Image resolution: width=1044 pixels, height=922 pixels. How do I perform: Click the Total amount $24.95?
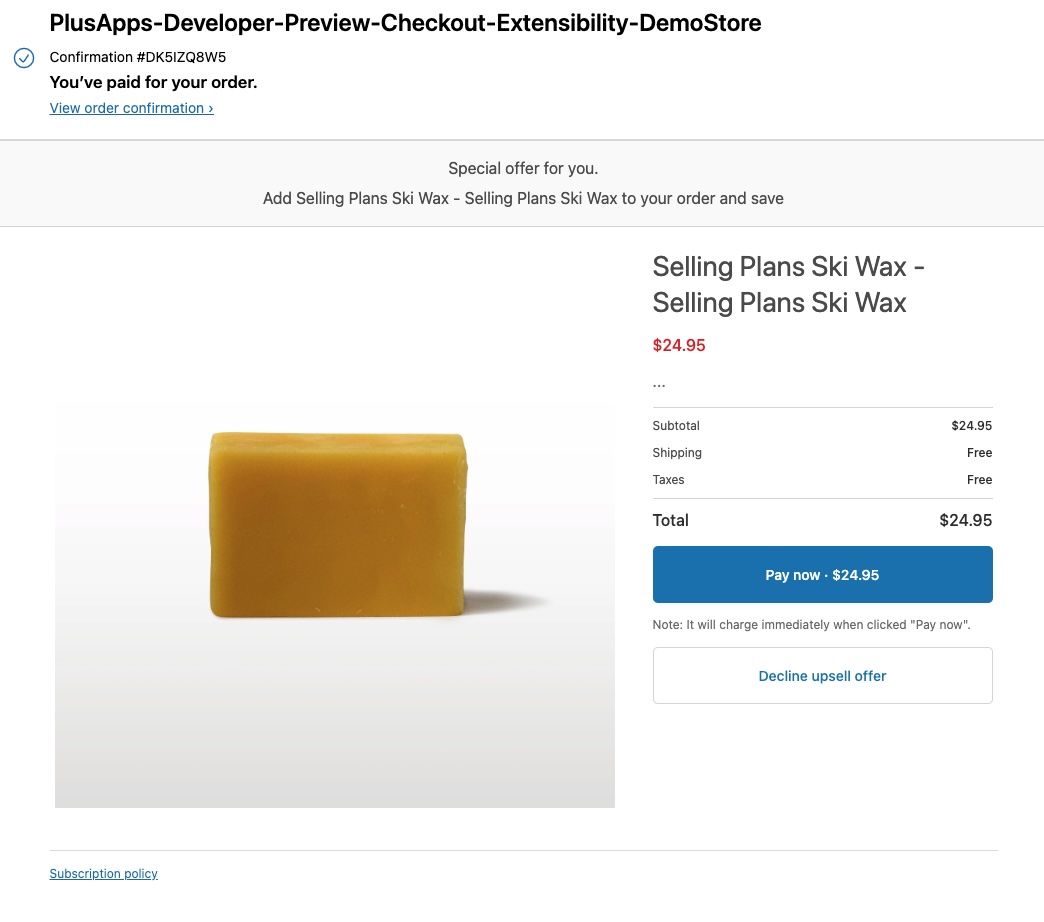coord(965,520)
